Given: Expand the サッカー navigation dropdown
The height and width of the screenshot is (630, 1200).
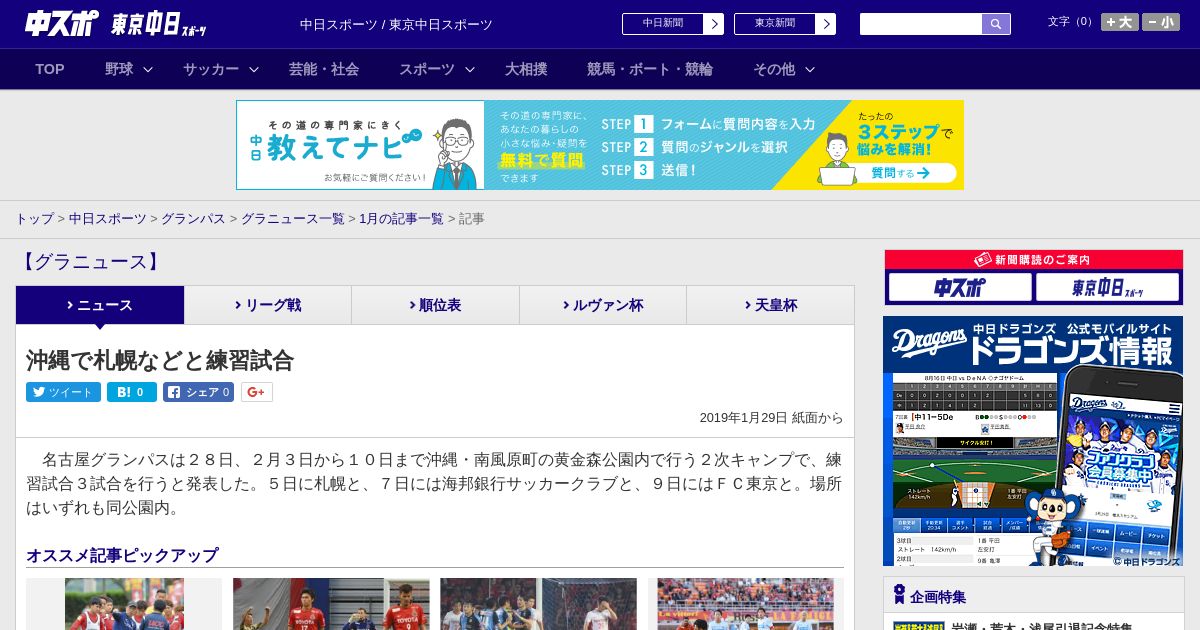Looking at the screenshot, I should [221, 69].
